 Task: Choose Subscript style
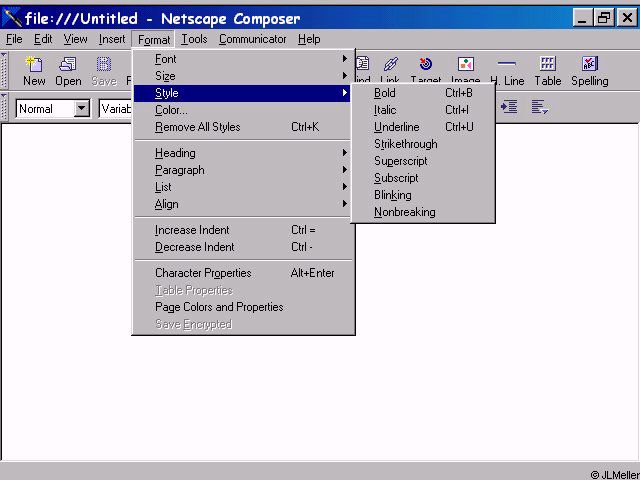click(x=423, y=178)
